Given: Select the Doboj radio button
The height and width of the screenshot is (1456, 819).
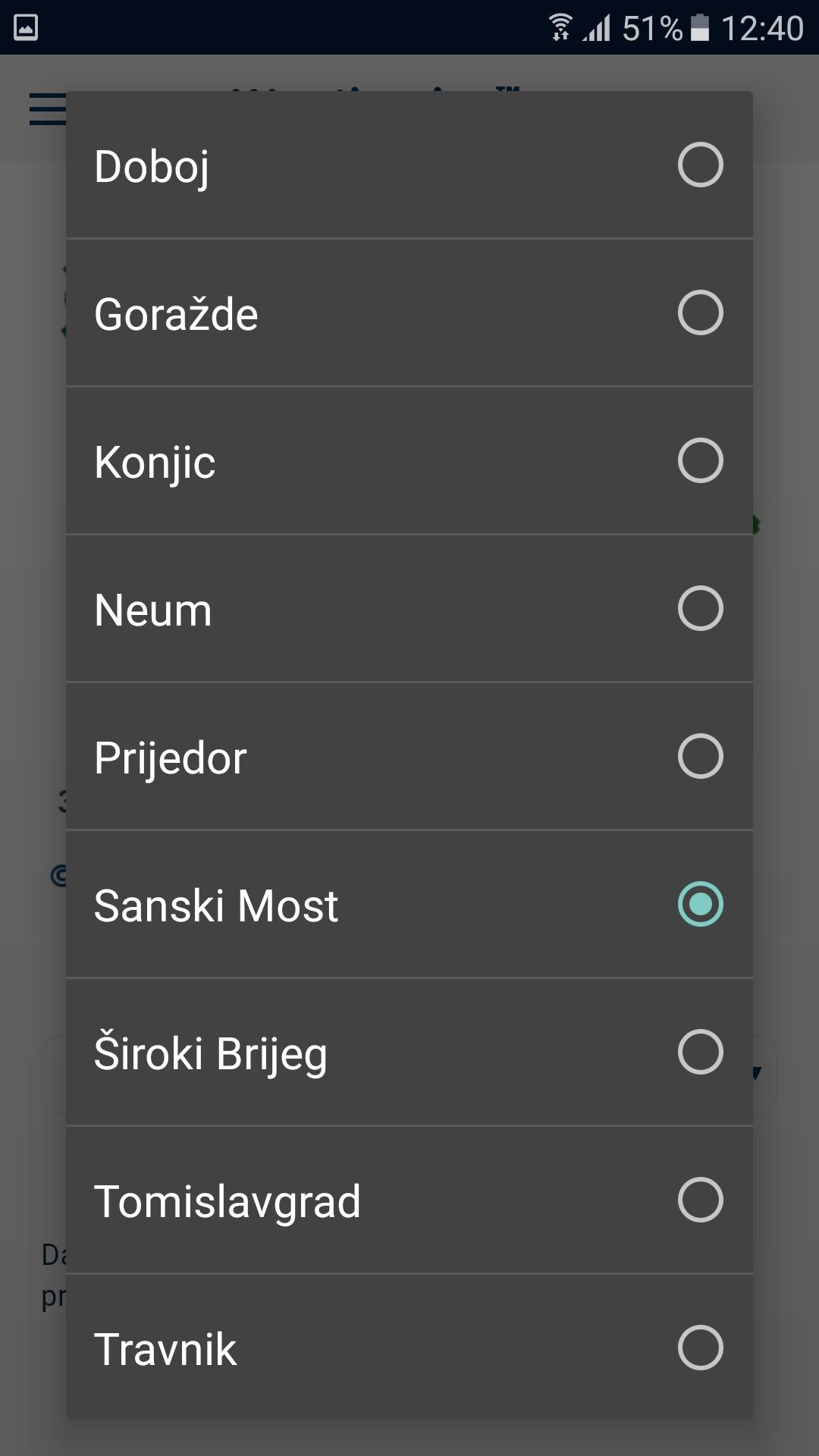Looking at the screenshot, I should (x=700, y=165).
